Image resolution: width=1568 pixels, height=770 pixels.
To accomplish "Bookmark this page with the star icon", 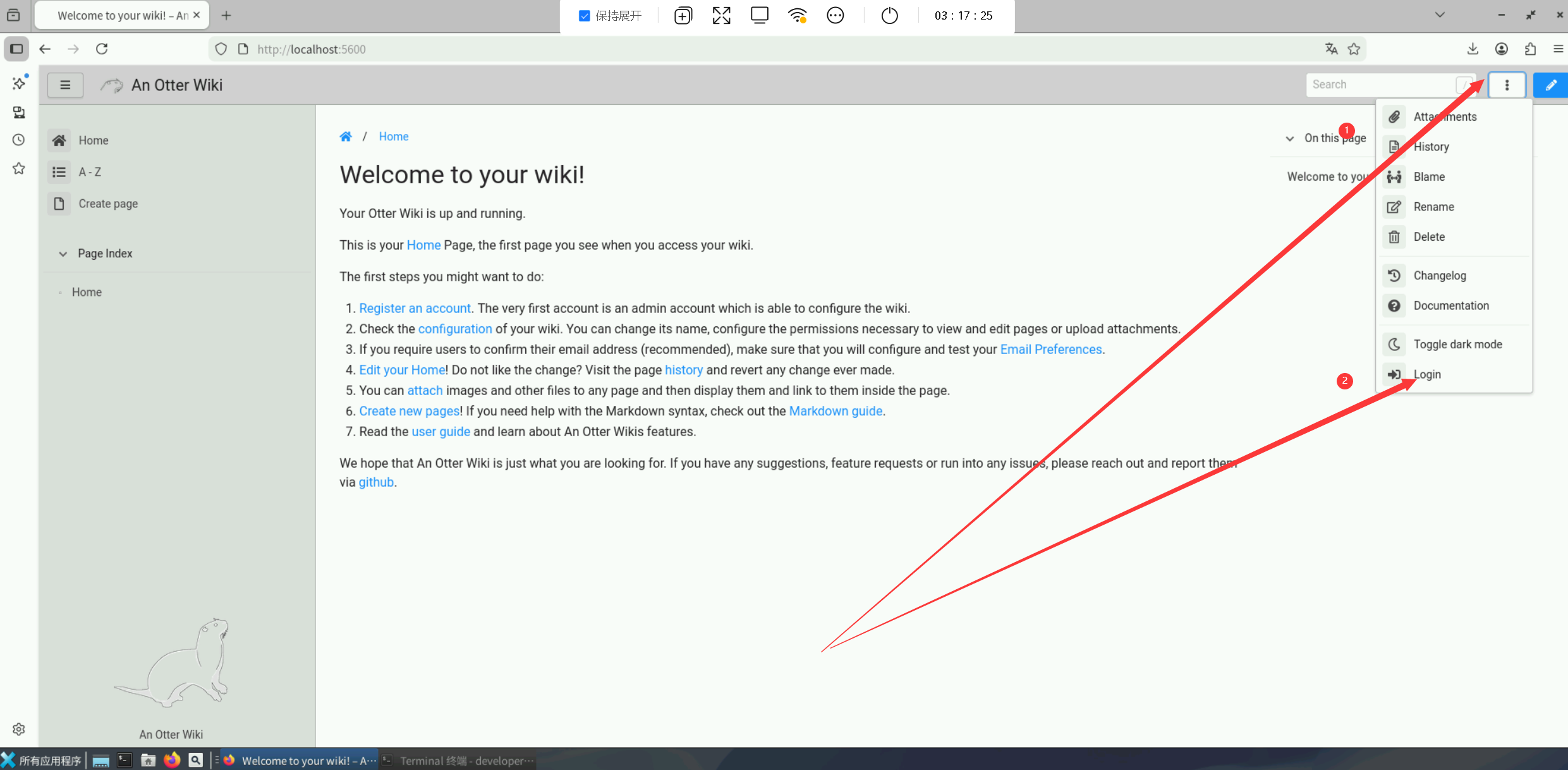I will point(1354,49).
